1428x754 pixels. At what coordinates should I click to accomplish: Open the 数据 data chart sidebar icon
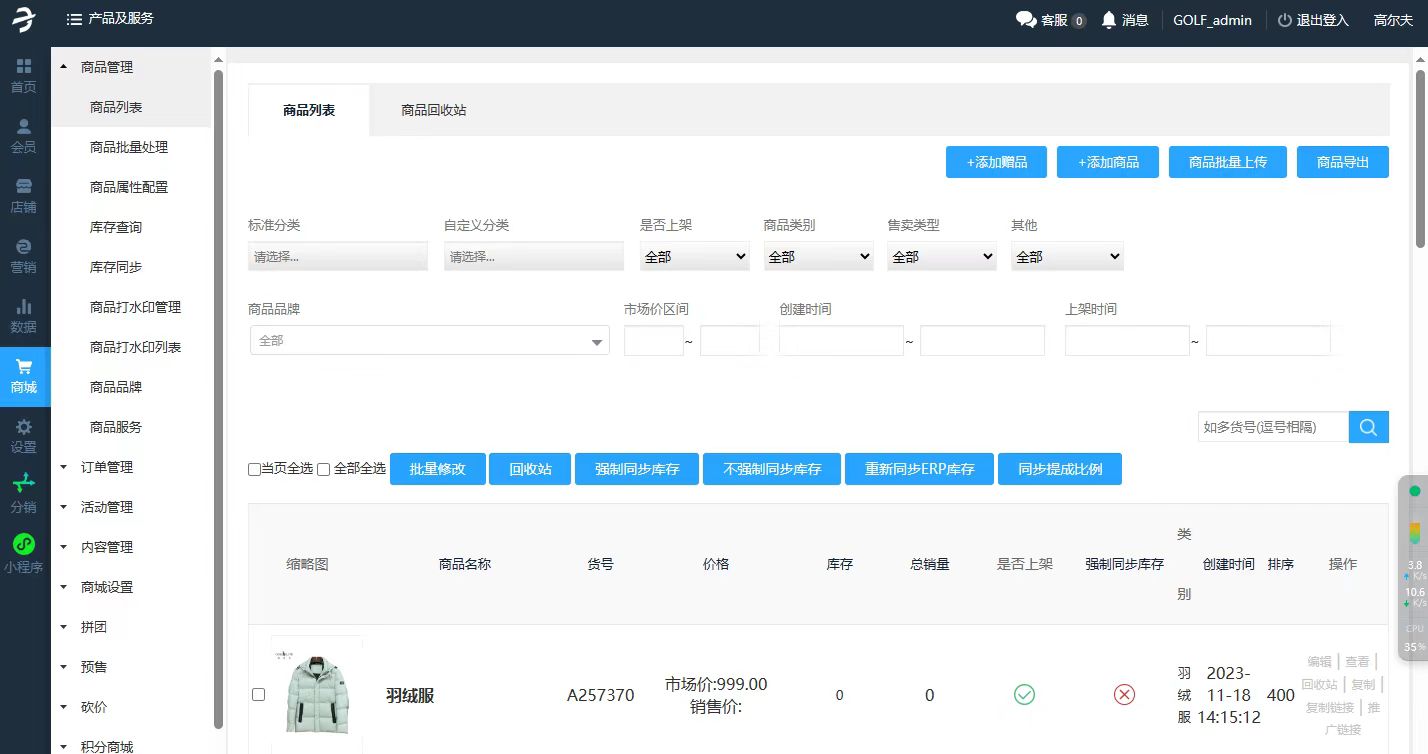coord(24,316)
